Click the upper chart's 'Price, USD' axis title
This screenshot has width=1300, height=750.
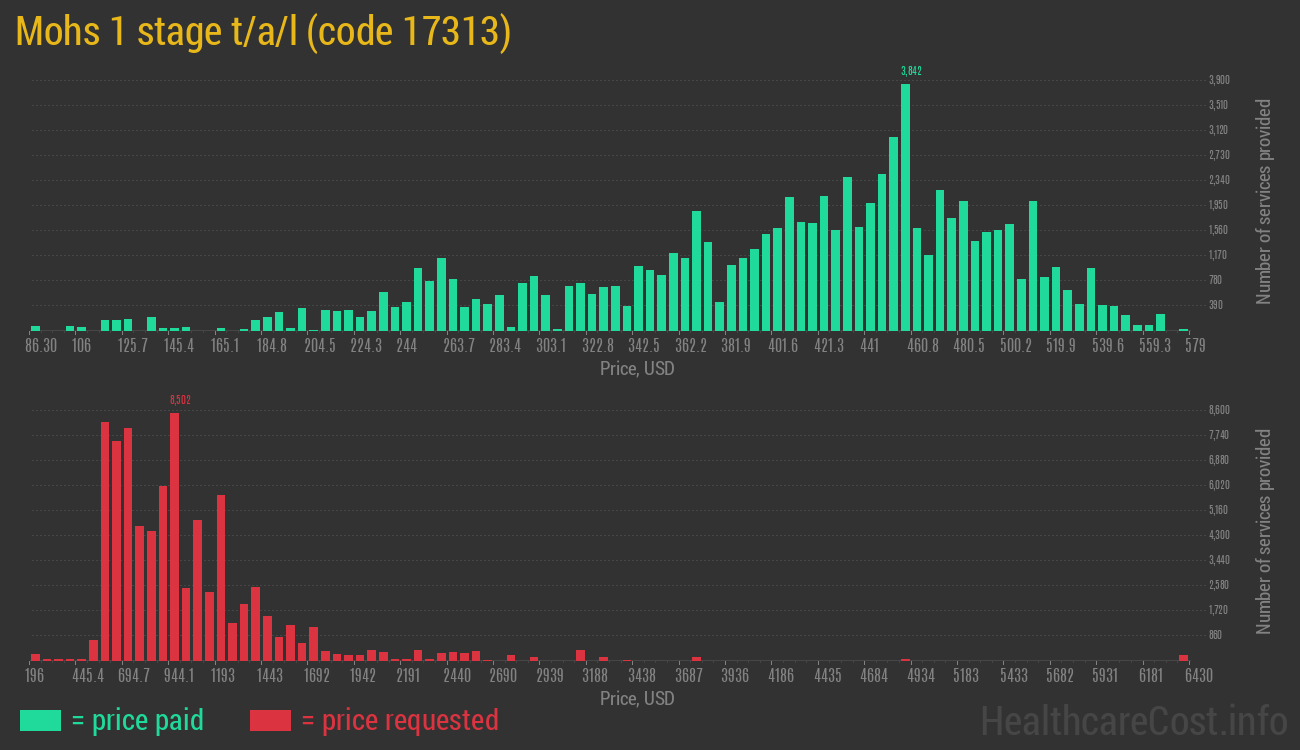(637, 369)
